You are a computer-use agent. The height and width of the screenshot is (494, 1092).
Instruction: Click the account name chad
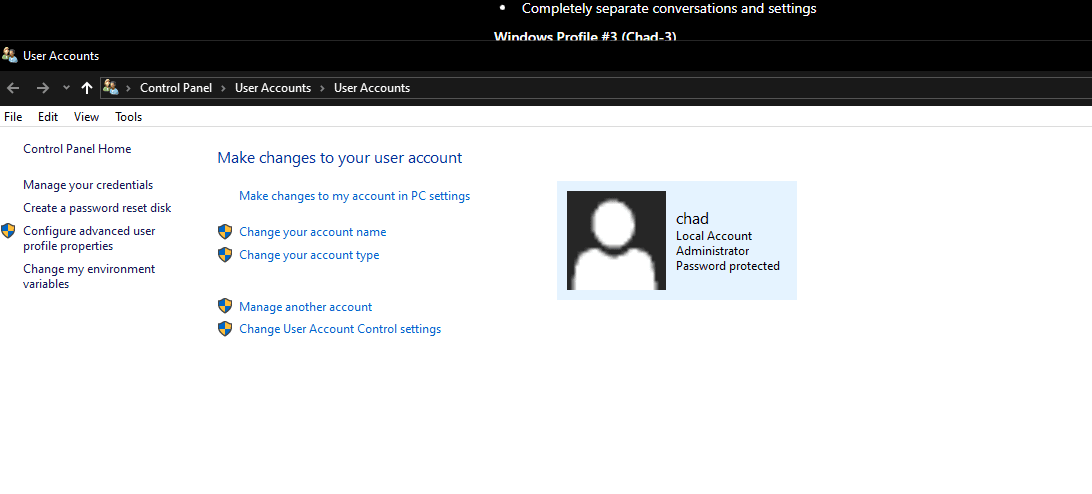pyautogui.click(x=692, y=219)
